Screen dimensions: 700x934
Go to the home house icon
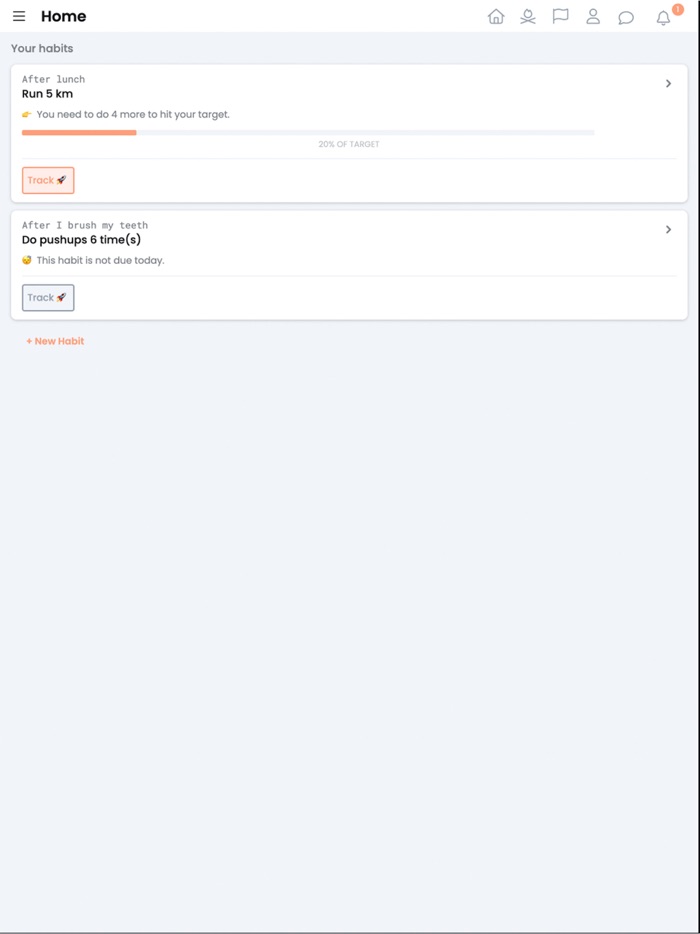point(496,16)
